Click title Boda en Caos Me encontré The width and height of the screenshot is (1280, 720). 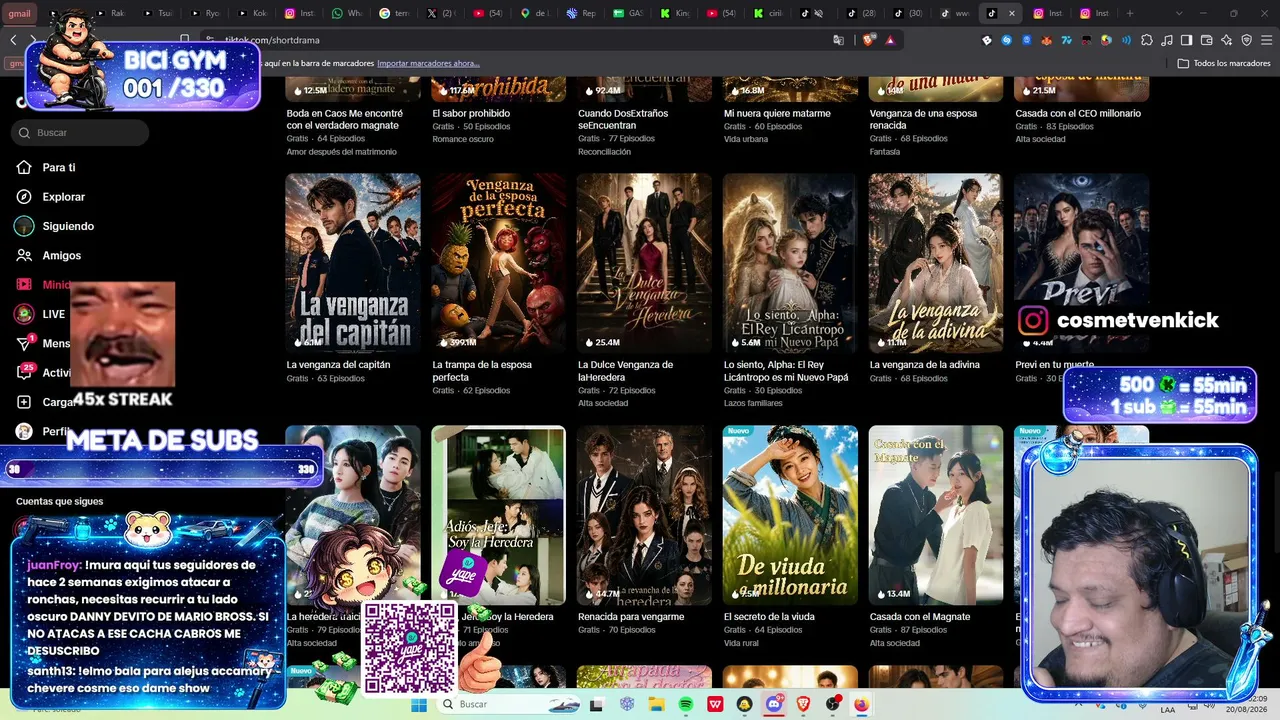[345, 119]
